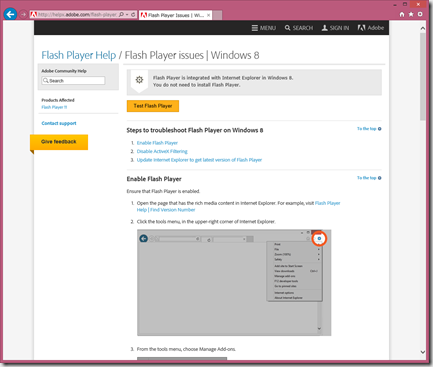
Task: Click the Steps to troubleshoot Flash Player heading
Action: 195,130
